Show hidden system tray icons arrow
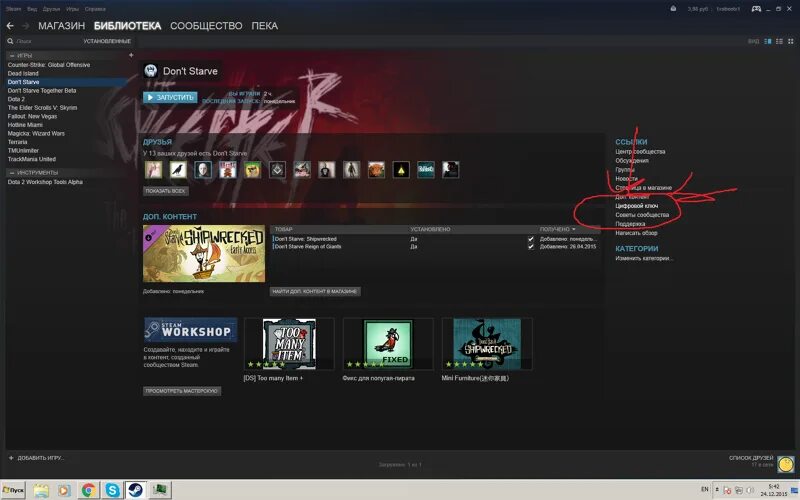The height and width of the screenshot is (500, 800). [x=718, y=490]
